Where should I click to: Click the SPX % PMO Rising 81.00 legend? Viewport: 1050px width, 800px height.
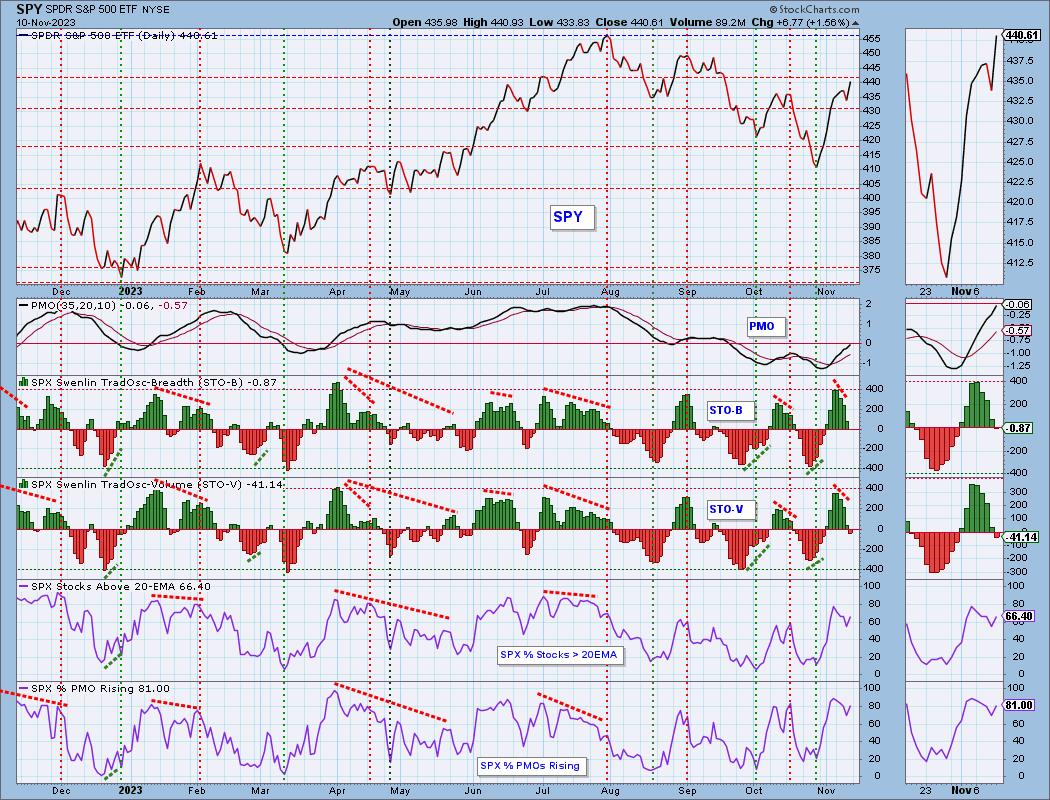94,688
